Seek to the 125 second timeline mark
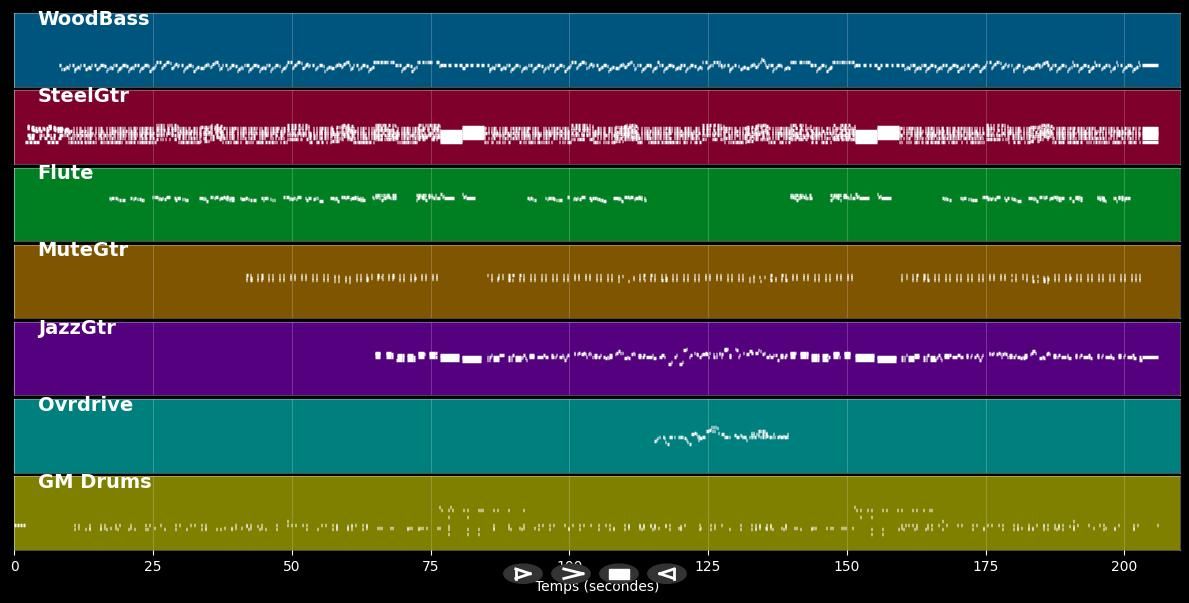The image size is (1189, 603). pyautogui.click(x=708, y=566)
